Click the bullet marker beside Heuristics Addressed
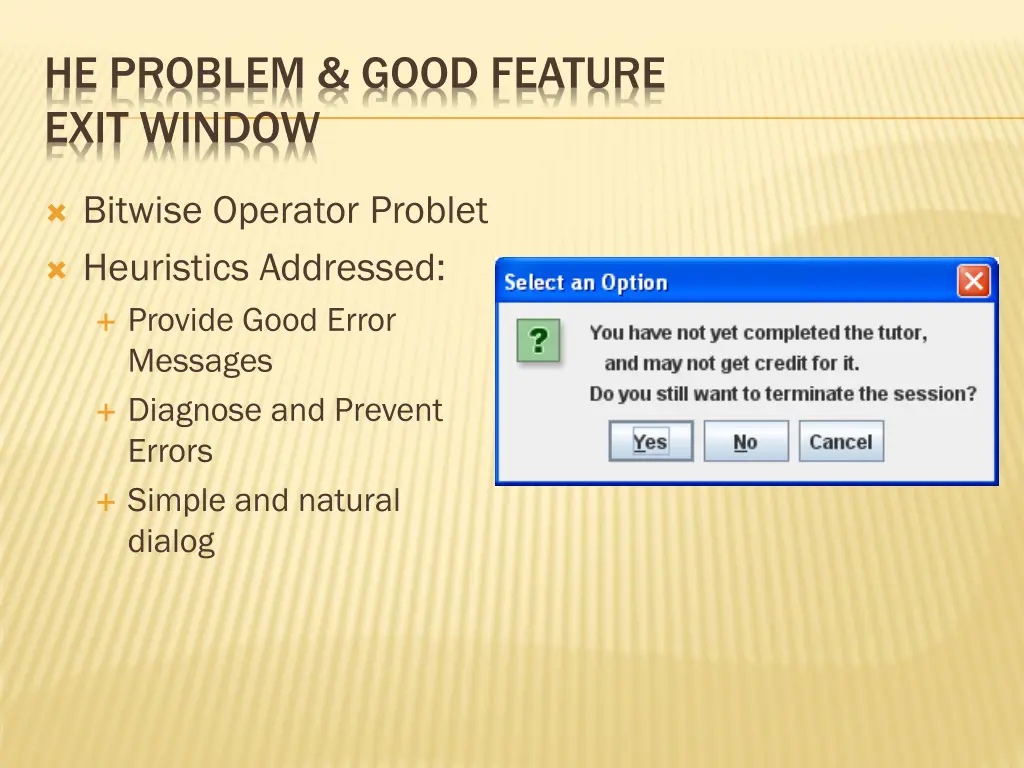 tap(57, 269)
